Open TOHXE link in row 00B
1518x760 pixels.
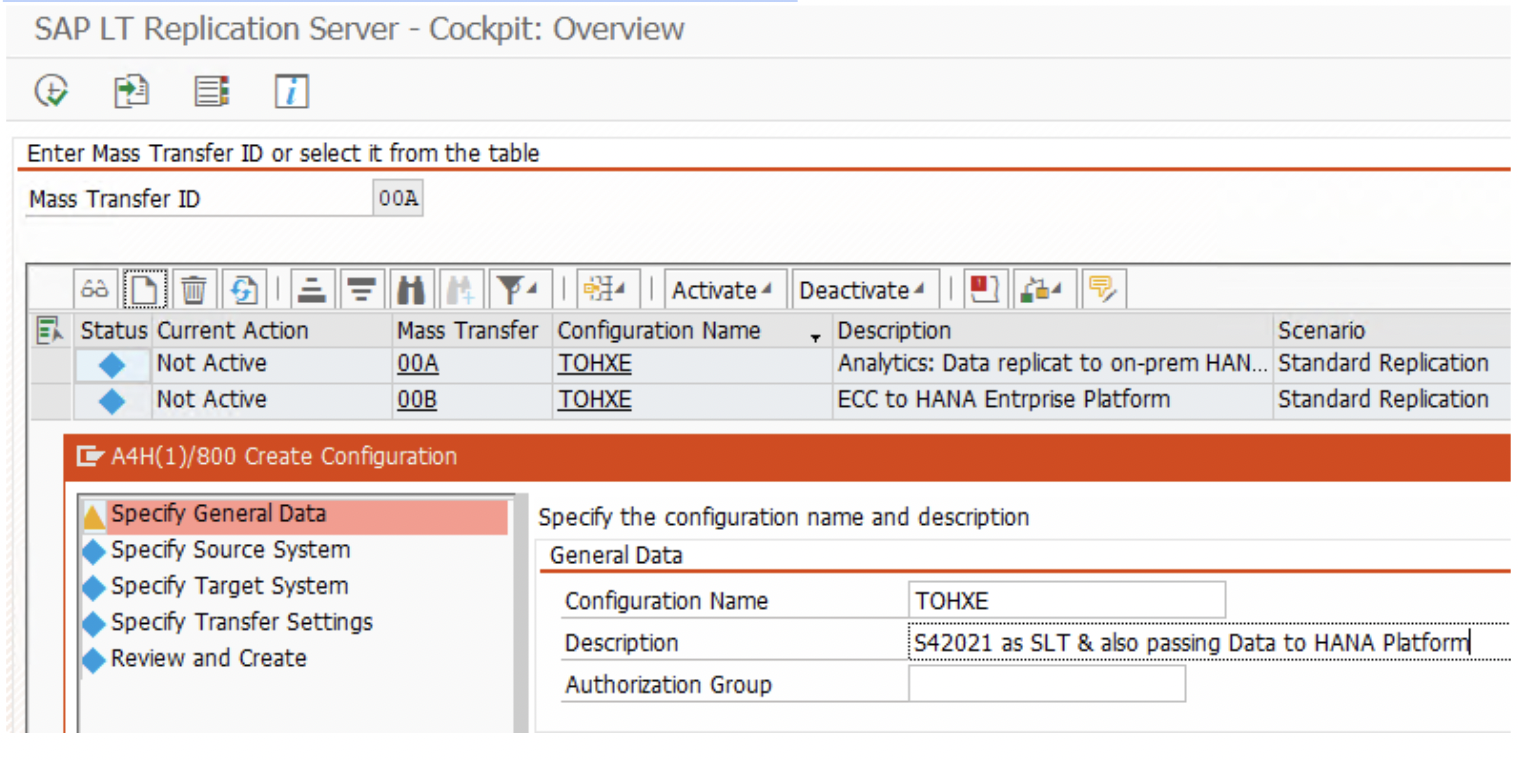[594, 400]
